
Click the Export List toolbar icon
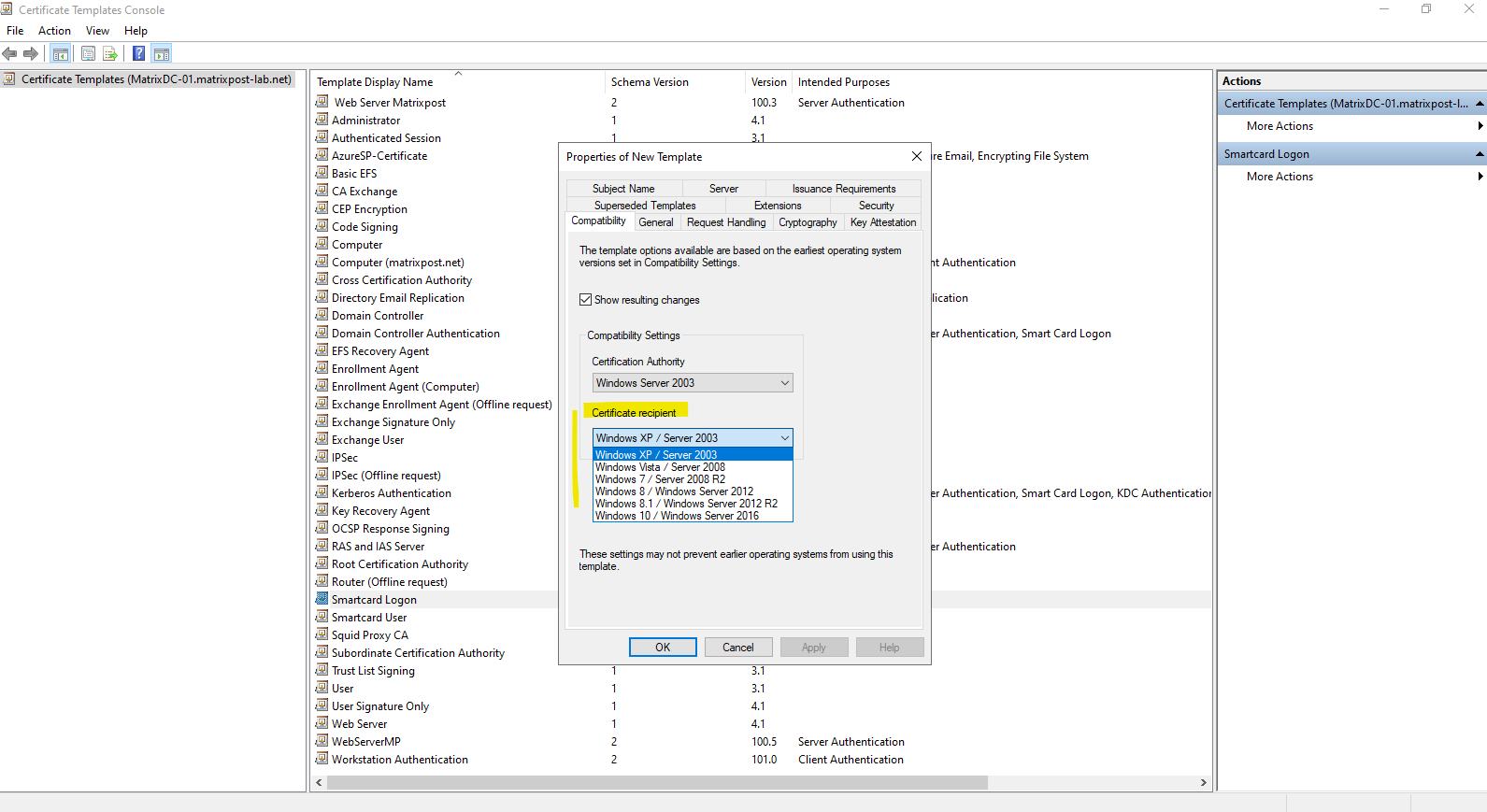pos(110,54)
